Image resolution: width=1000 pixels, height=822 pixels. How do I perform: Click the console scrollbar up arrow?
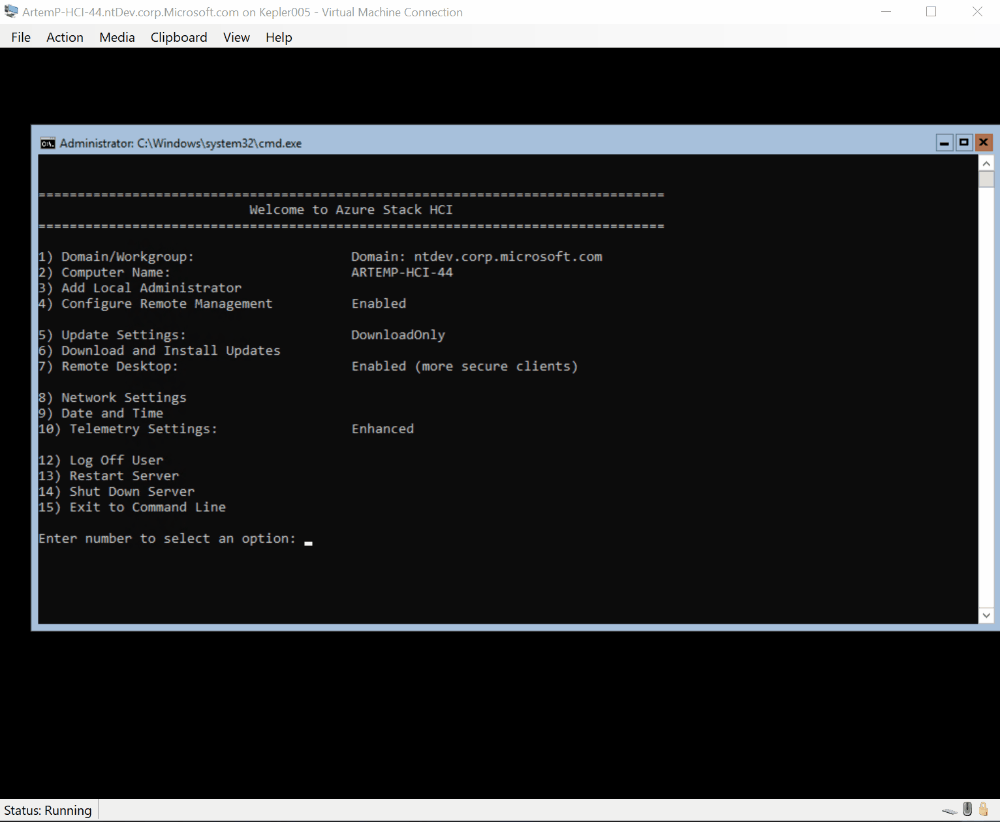pyautogui.click(x=986, y=163)
